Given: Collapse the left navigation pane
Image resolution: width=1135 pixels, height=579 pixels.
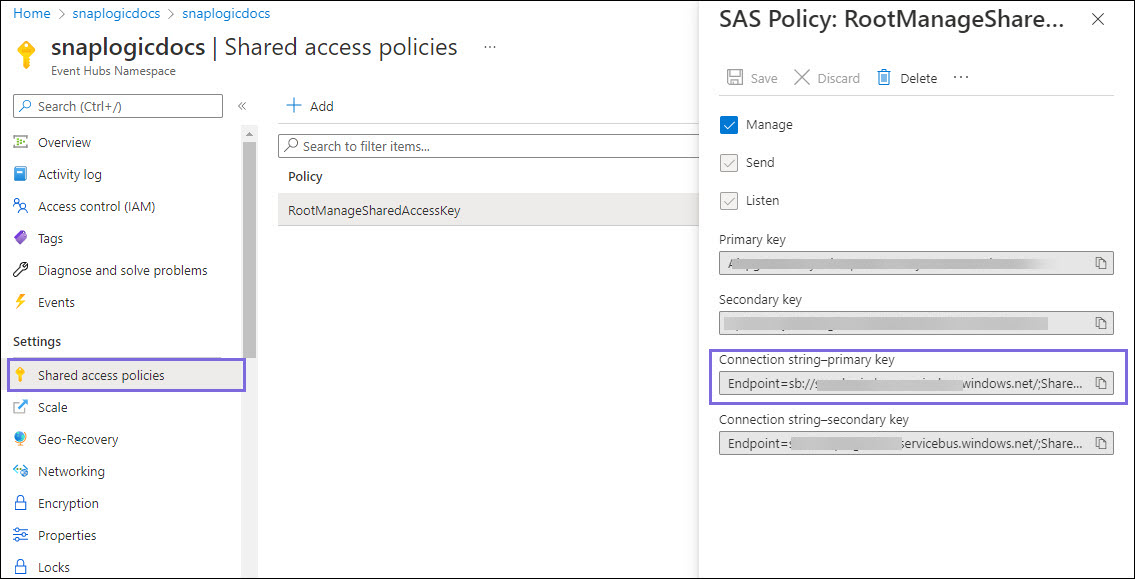Looking at the screenshot, I should coord(241,106).
